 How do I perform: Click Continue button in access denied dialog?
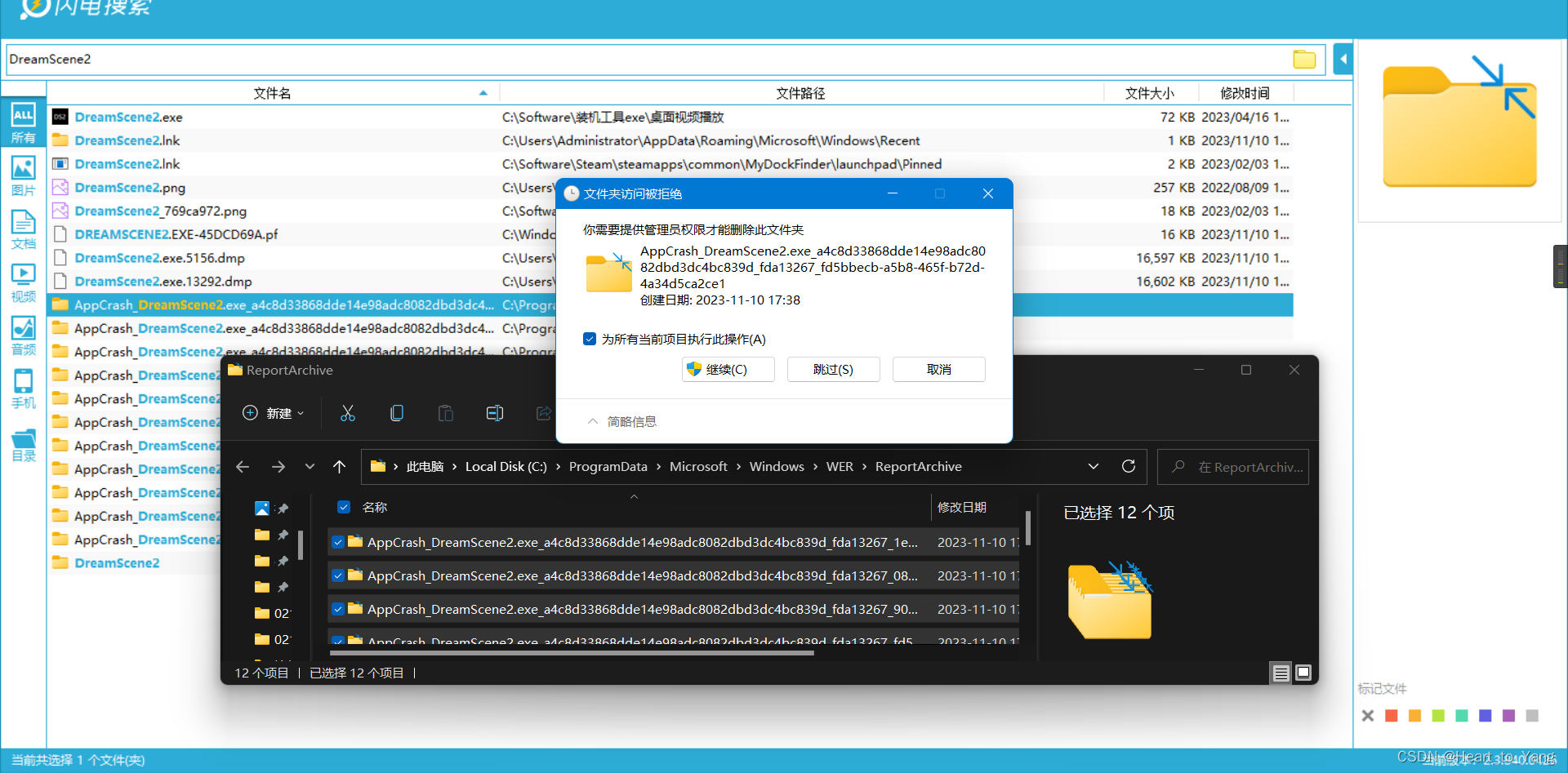(728, 369)
